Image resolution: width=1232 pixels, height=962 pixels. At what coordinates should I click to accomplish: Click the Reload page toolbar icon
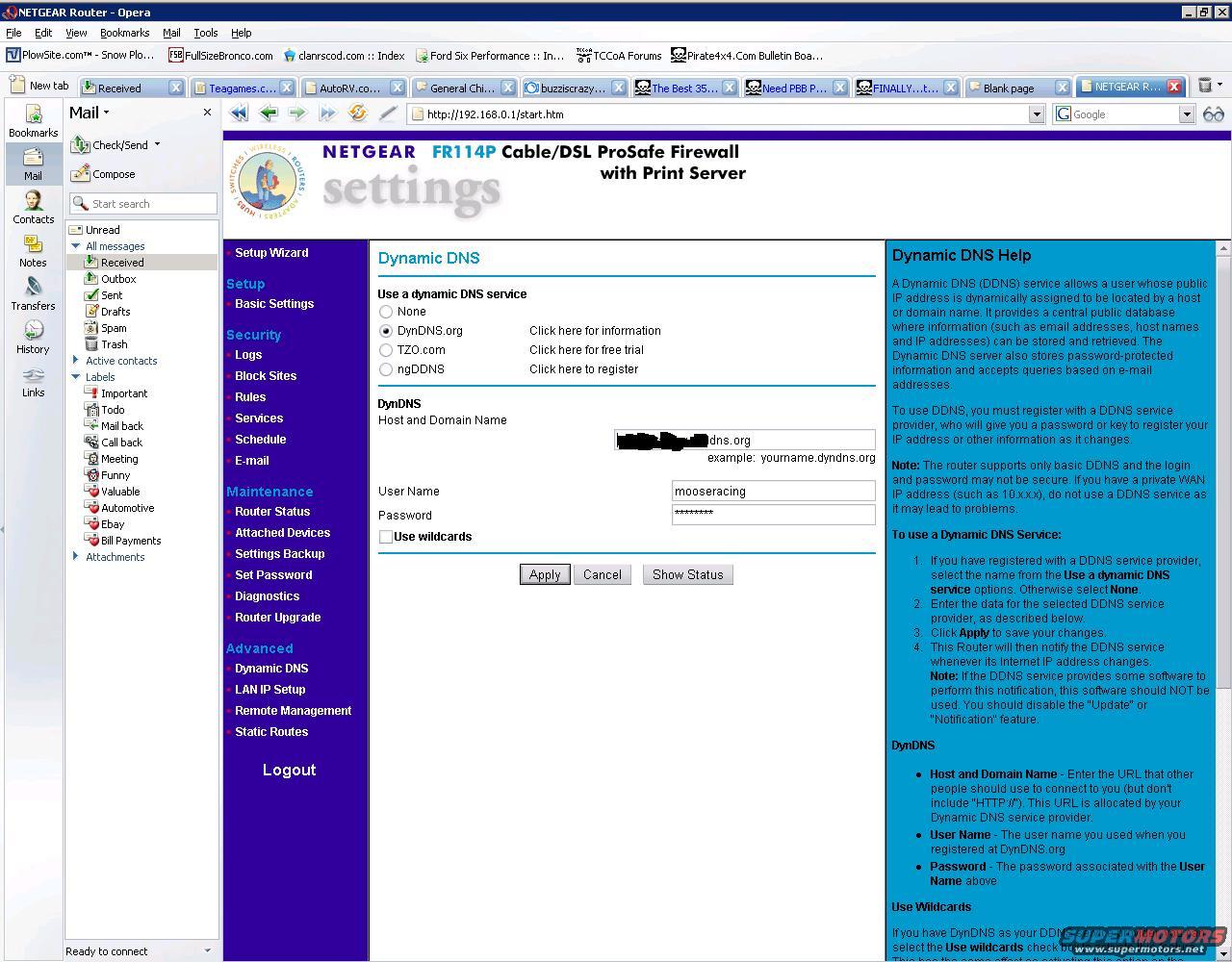[x=357, y=114]
